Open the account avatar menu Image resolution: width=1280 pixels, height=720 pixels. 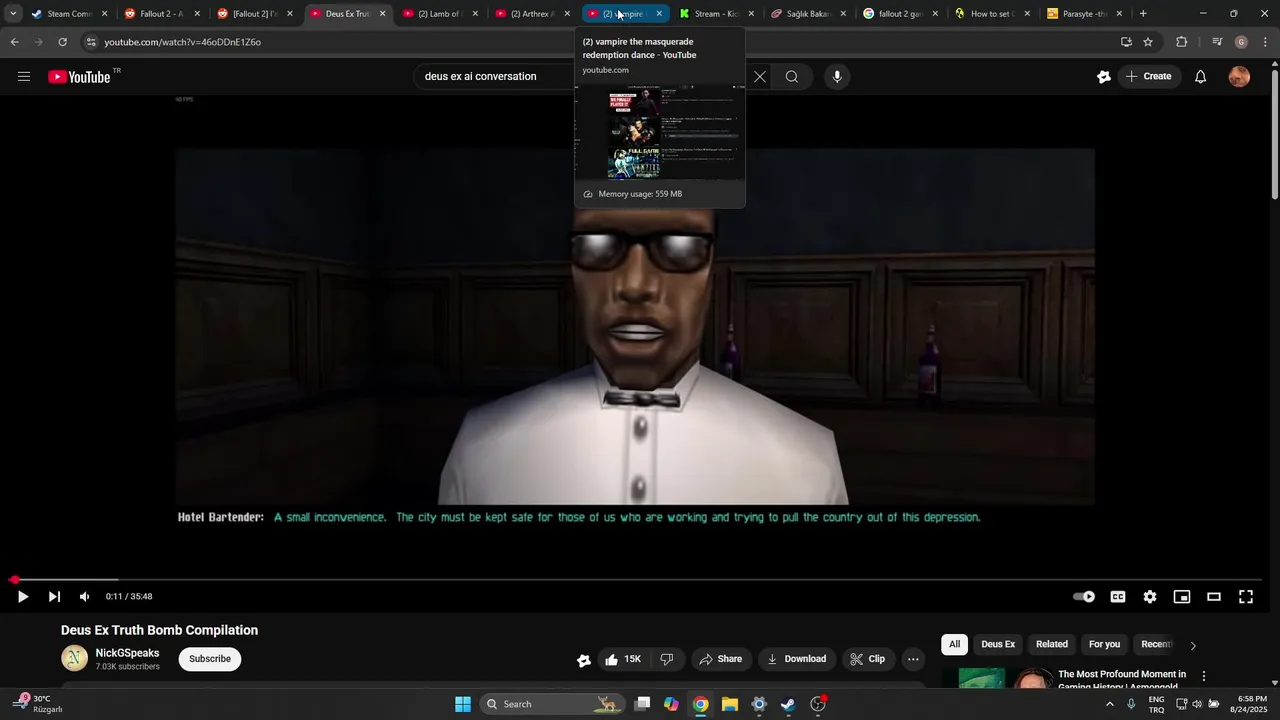click(x=1239, y=77)
